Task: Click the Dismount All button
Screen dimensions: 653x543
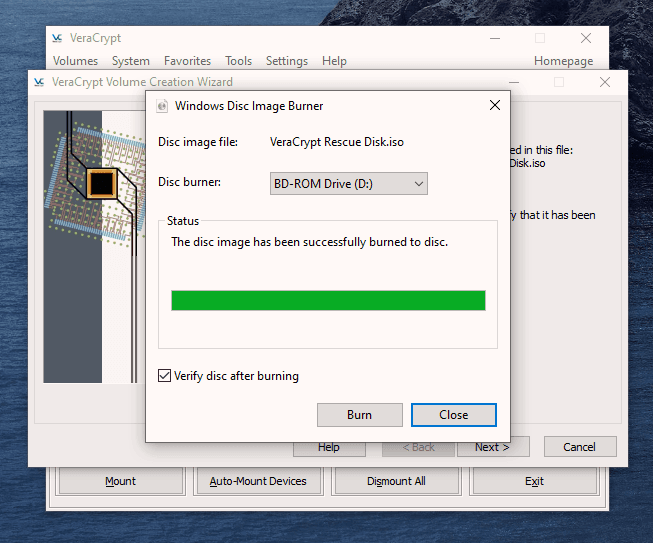Action: click(x=396, y=481)
